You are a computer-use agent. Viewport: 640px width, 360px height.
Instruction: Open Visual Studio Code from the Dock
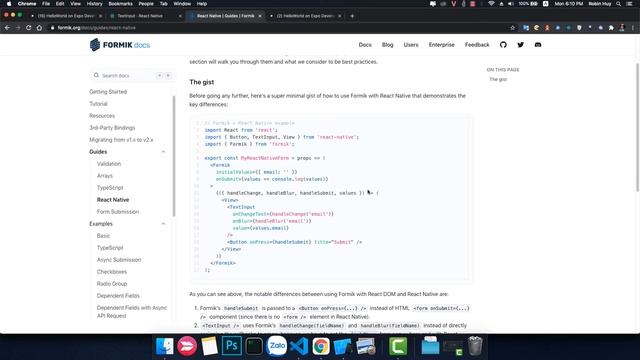coord(299,346)
